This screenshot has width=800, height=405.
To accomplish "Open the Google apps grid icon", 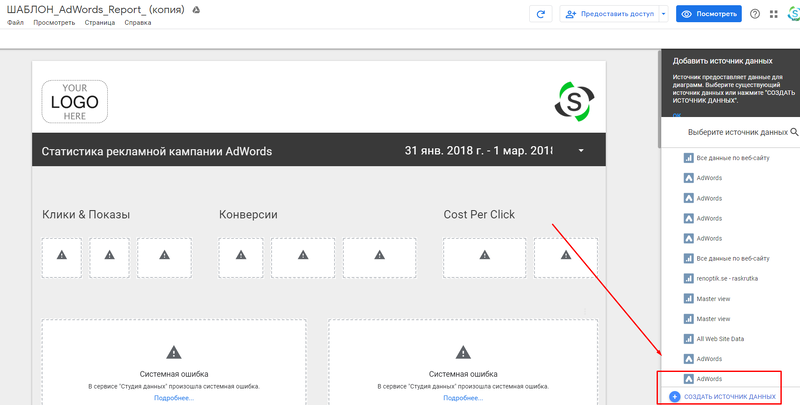I will [x=773, y=14].
